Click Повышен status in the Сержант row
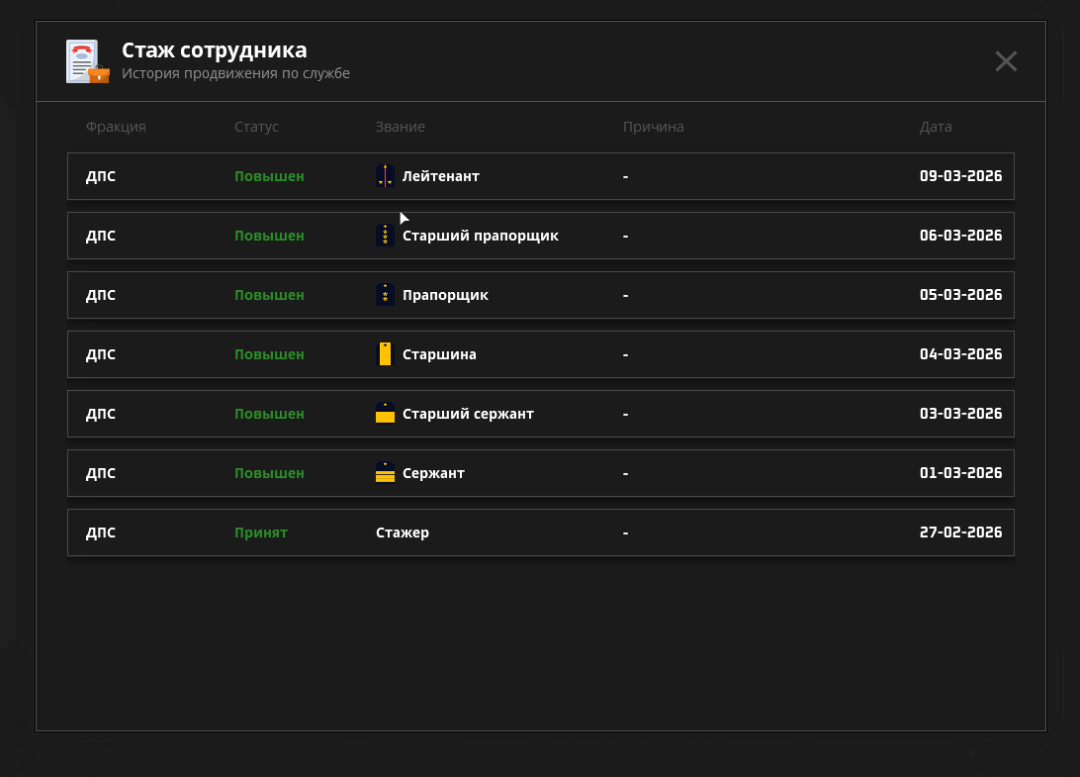 [269, 473]
